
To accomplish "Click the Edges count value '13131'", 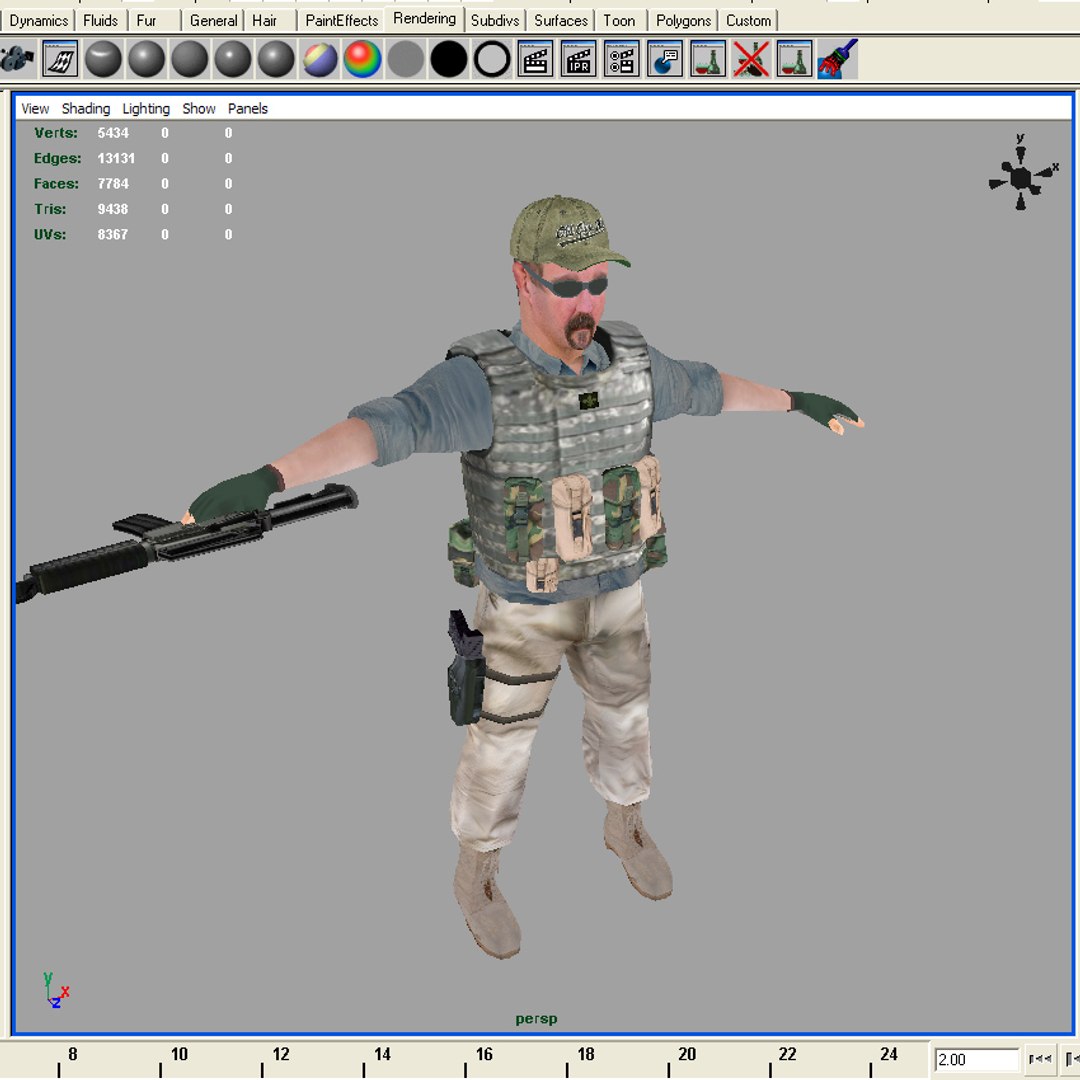I will 116,158.
